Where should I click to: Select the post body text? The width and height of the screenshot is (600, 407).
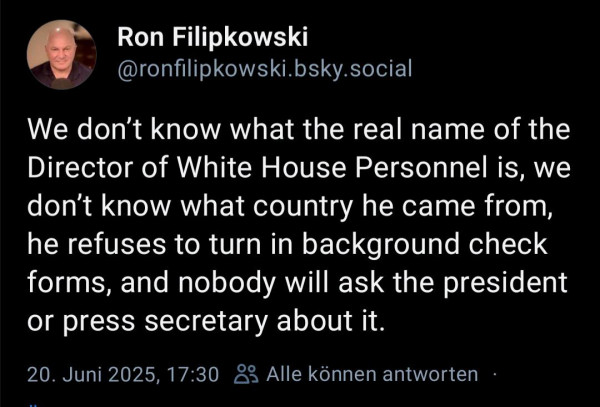point(298,225)
